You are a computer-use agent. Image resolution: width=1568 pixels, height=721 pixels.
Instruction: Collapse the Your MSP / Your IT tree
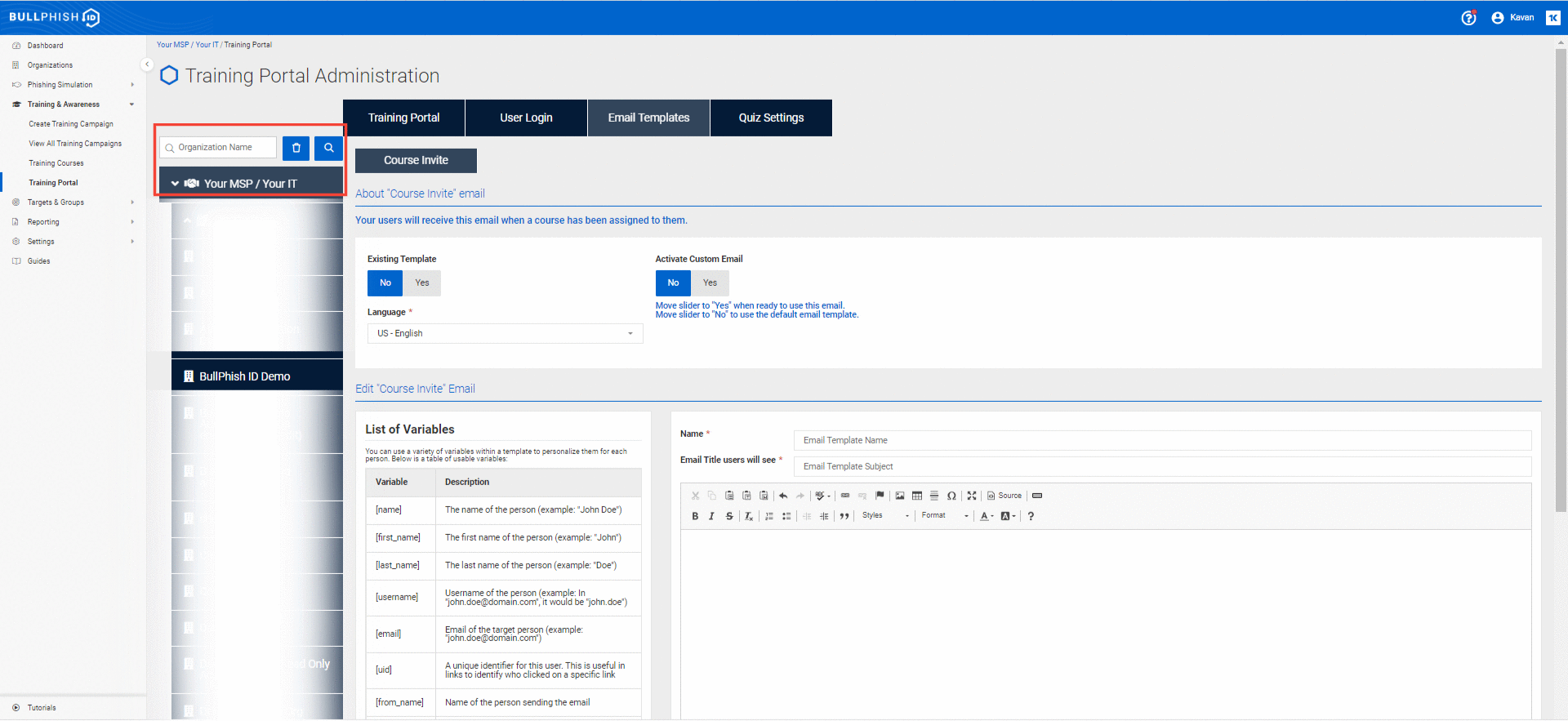175,184
